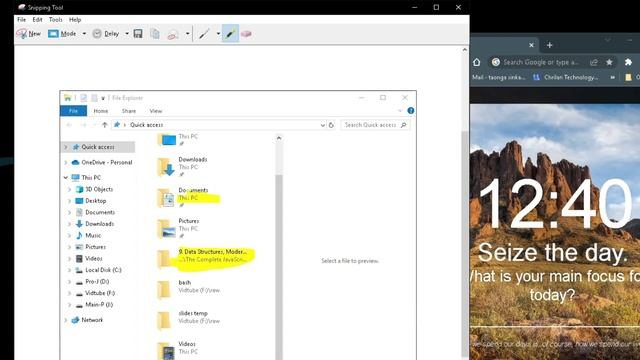Click the File Explorer blue help icon
The width and height of the screenshot is (640, 360).
click(x=411, y=111)
